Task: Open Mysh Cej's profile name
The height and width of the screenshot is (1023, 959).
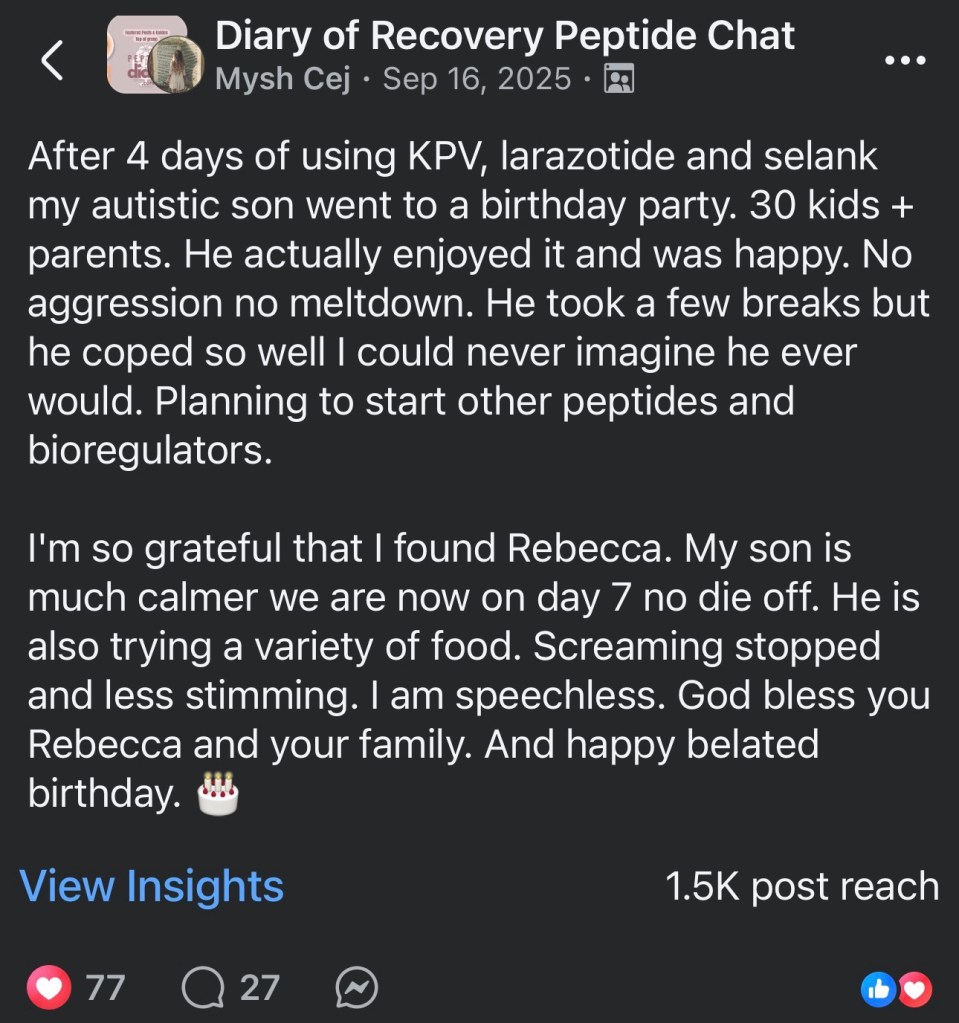Action: pos(283,79)
